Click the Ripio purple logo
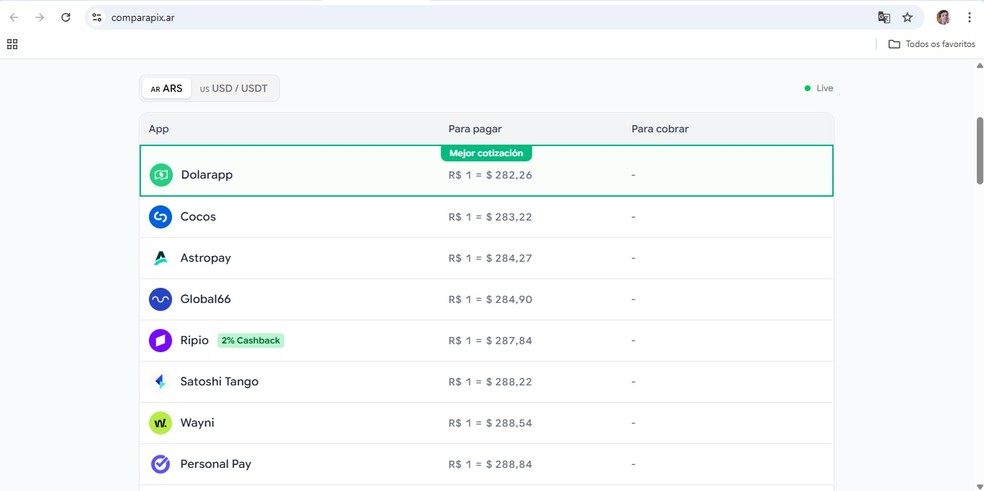Image resolution: width=984 pixels, height=491 pixels. click(160, 341)
